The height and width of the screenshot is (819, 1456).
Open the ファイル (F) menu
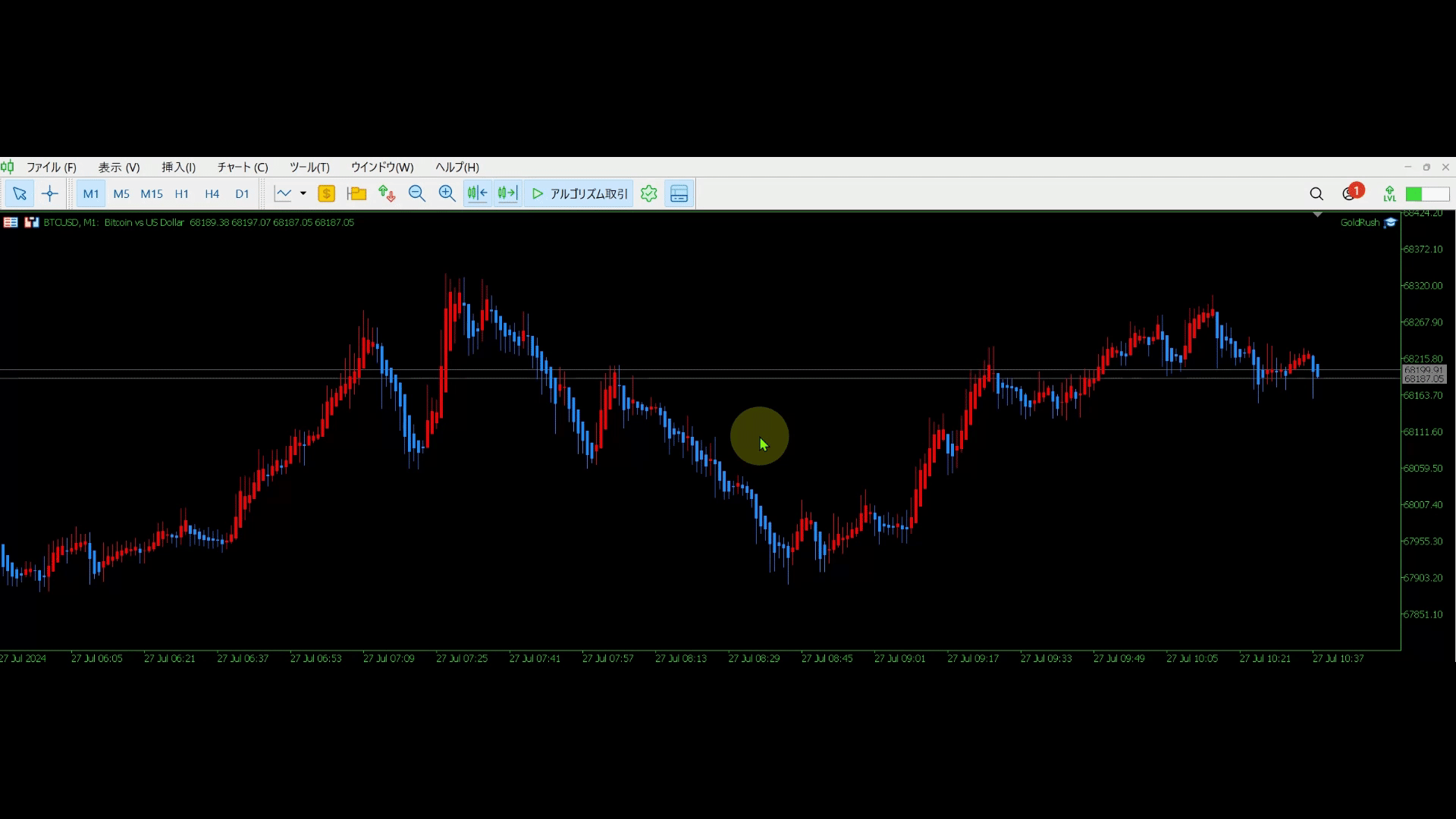(51, 168)
